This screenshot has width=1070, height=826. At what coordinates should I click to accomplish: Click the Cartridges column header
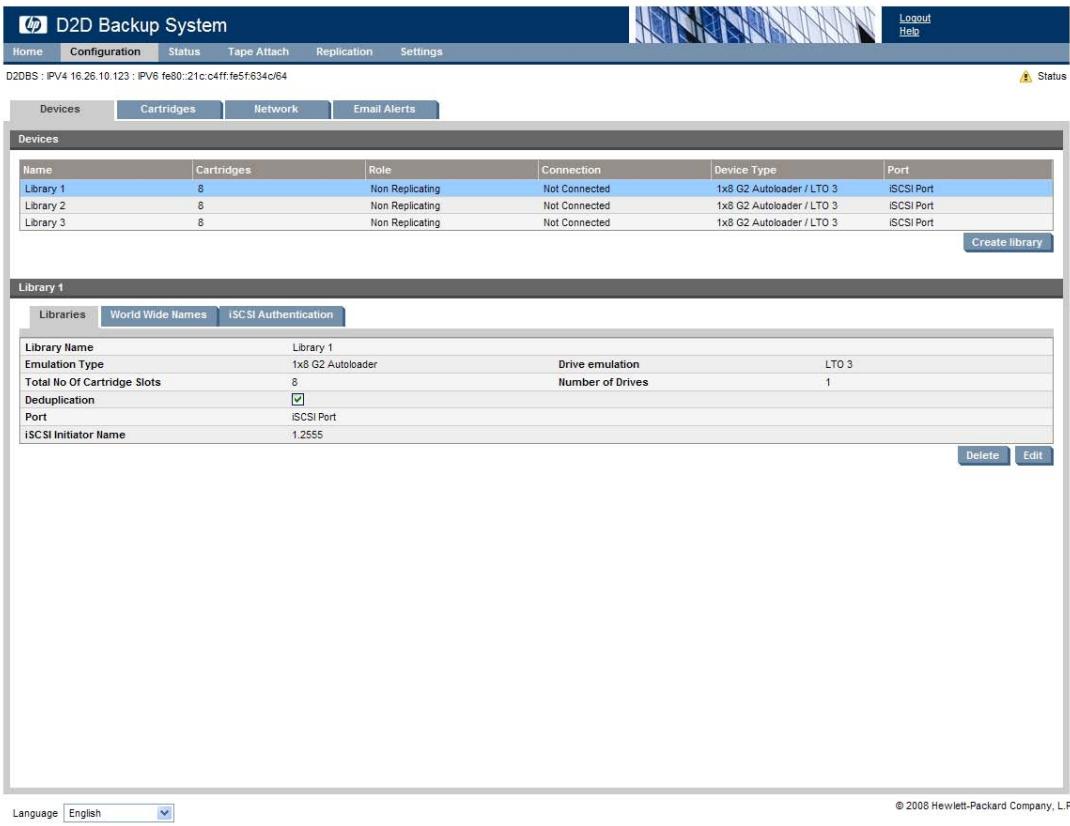[279, 170]
